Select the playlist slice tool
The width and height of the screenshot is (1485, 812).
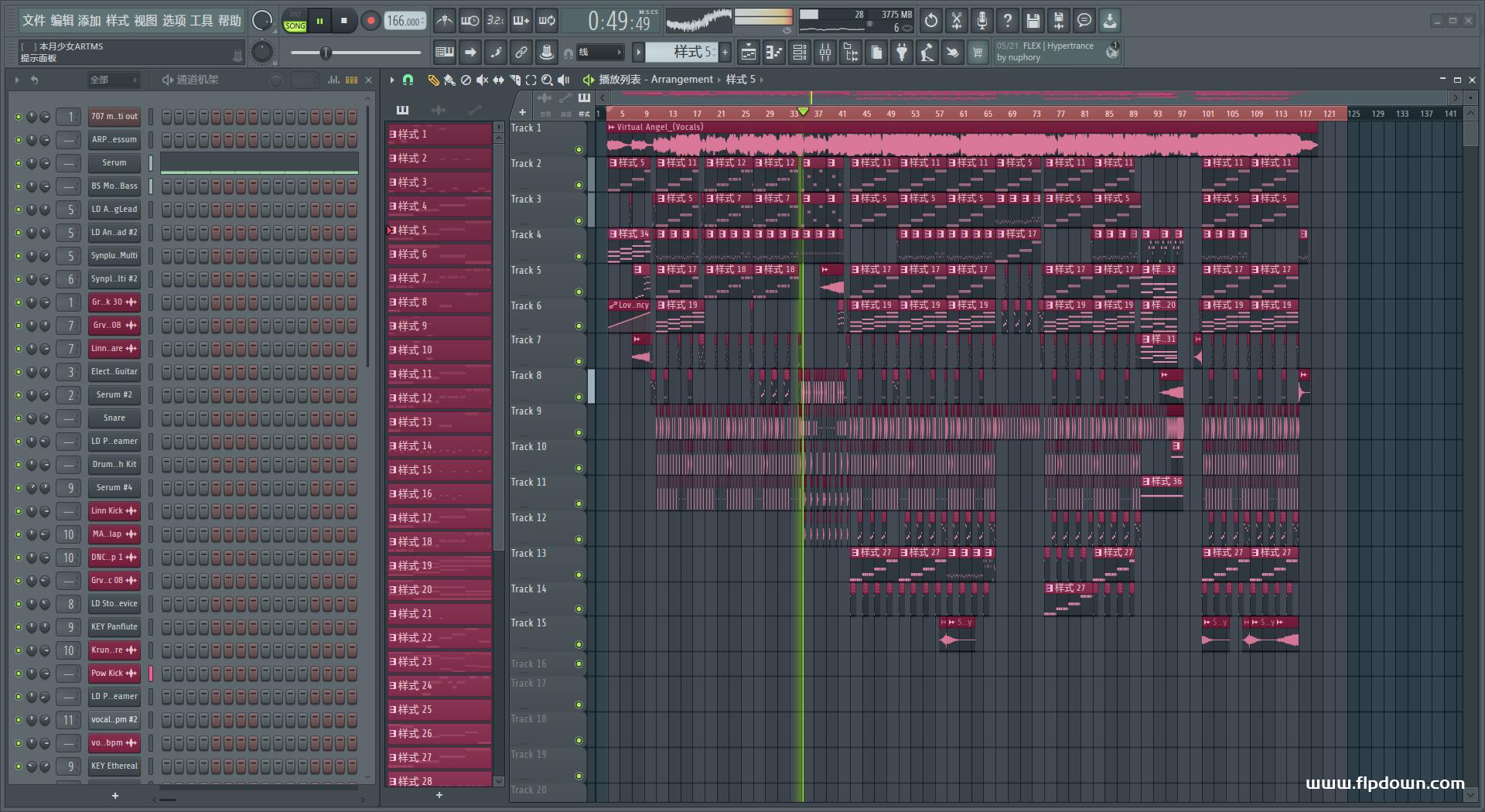(x=514, y=80)
